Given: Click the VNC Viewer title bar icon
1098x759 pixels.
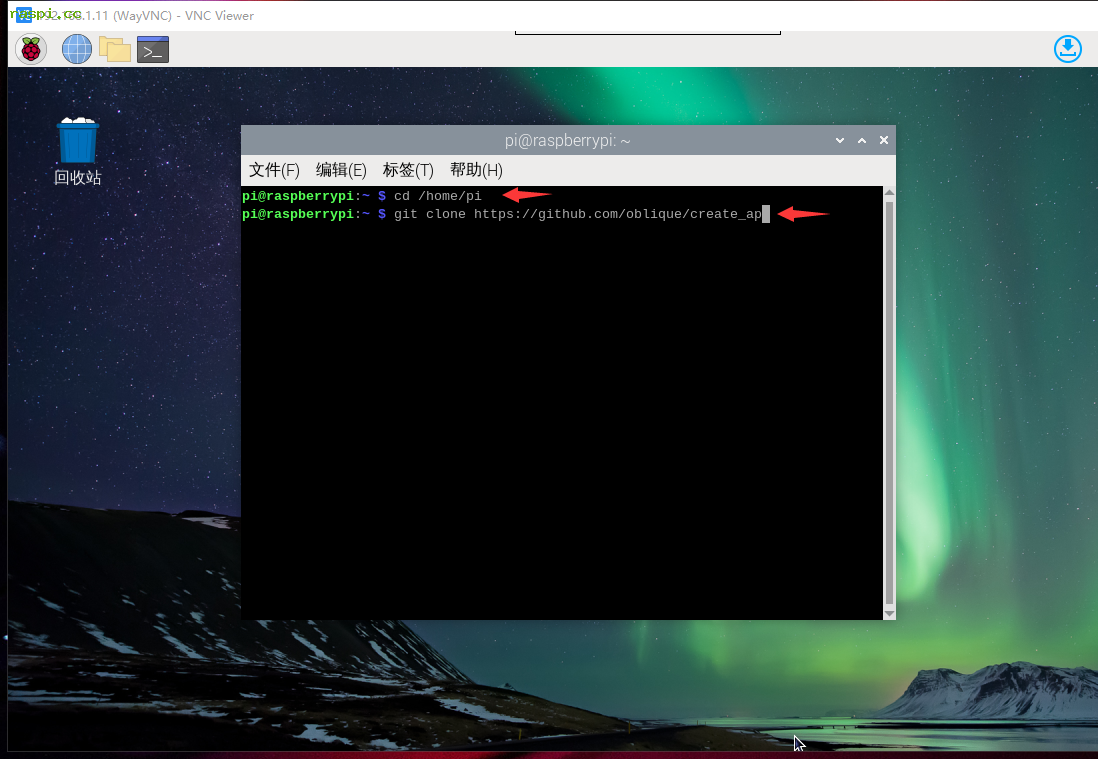Looking at the screenshot, I should (22, 15).
